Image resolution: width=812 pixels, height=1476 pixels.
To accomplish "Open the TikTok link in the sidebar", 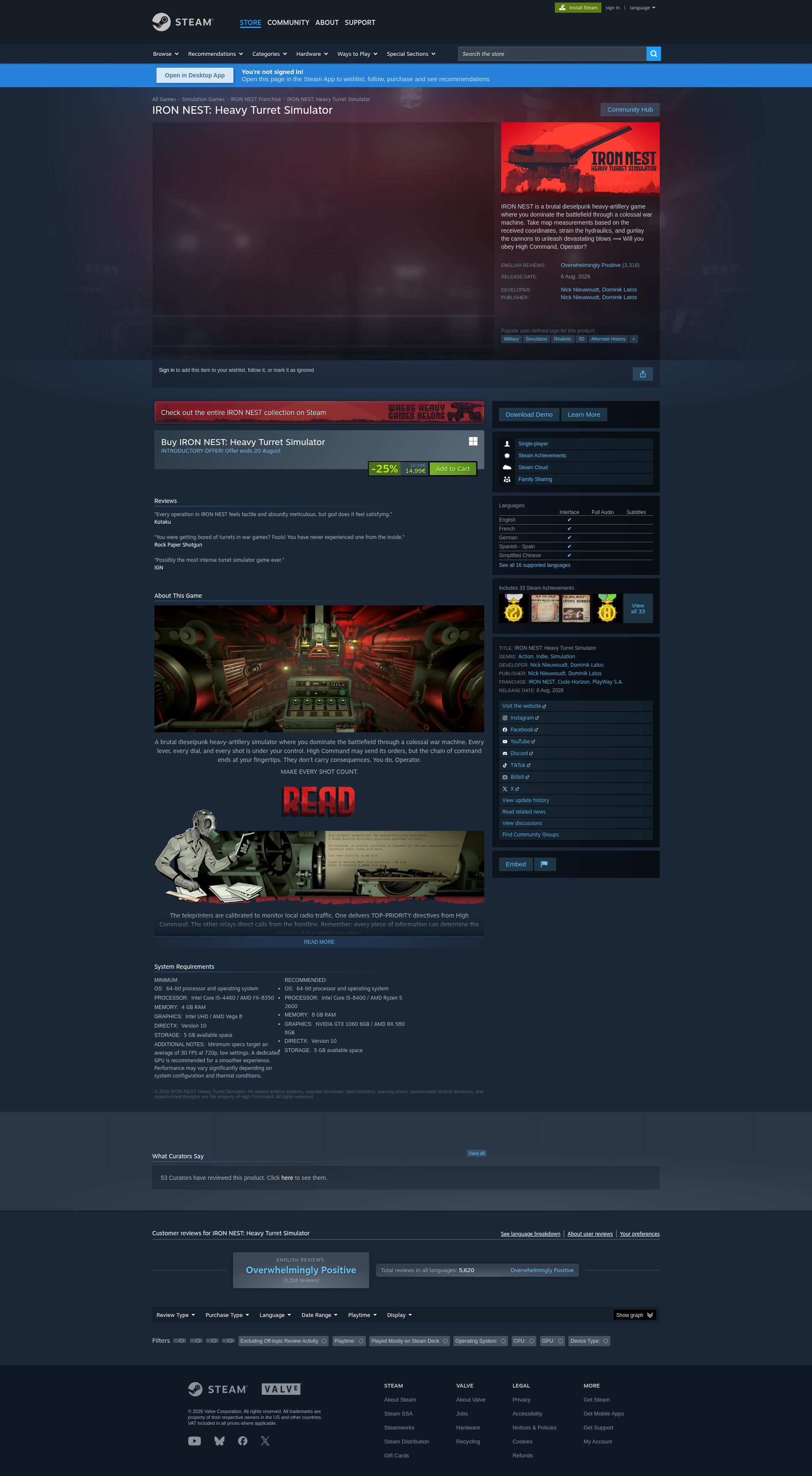I will pos(576,766).
